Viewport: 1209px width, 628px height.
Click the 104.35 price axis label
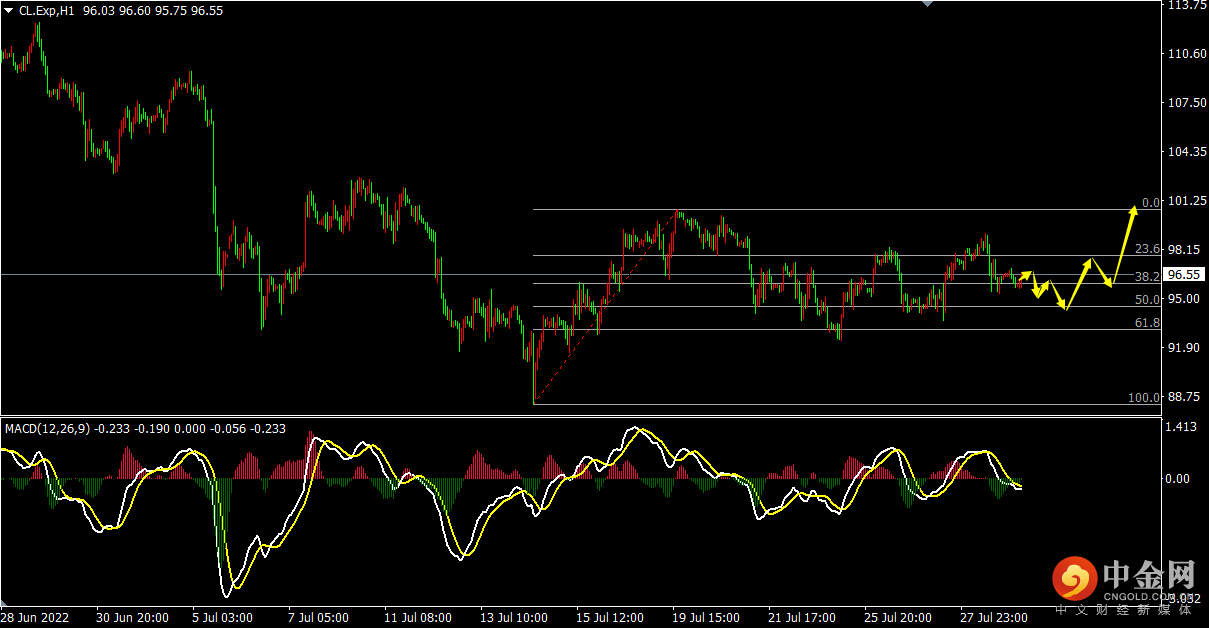[1187, 152]
